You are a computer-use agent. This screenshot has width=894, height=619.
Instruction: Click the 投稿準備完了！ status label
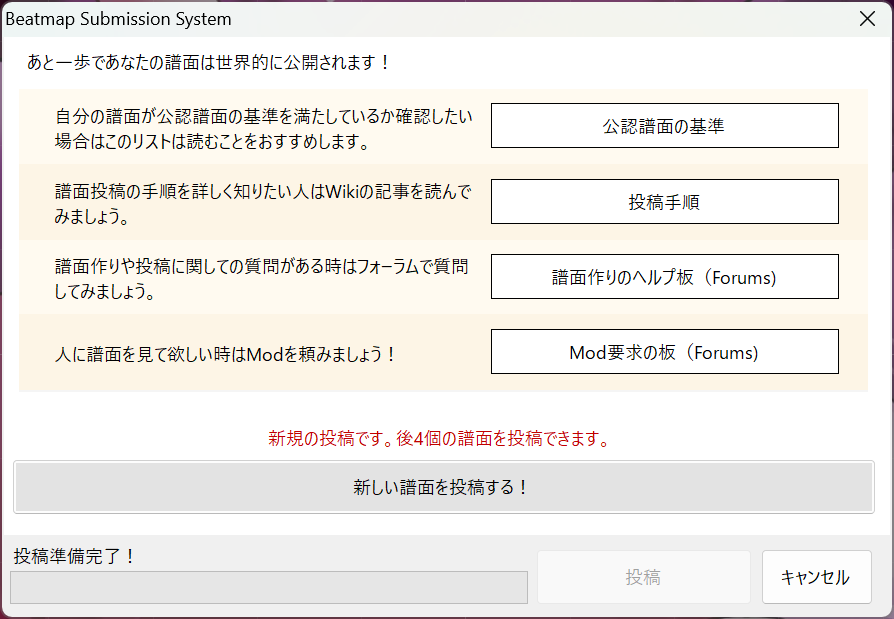click(x=74, y=556)
